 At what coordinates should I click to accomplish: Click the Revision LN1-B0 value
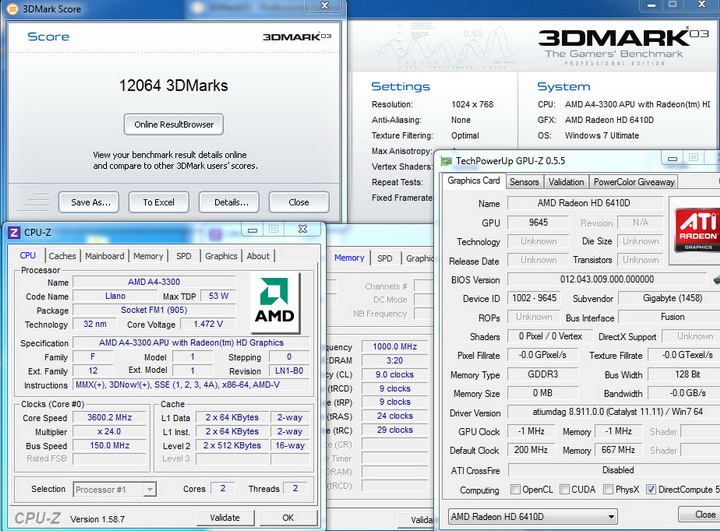click(289, 371)
